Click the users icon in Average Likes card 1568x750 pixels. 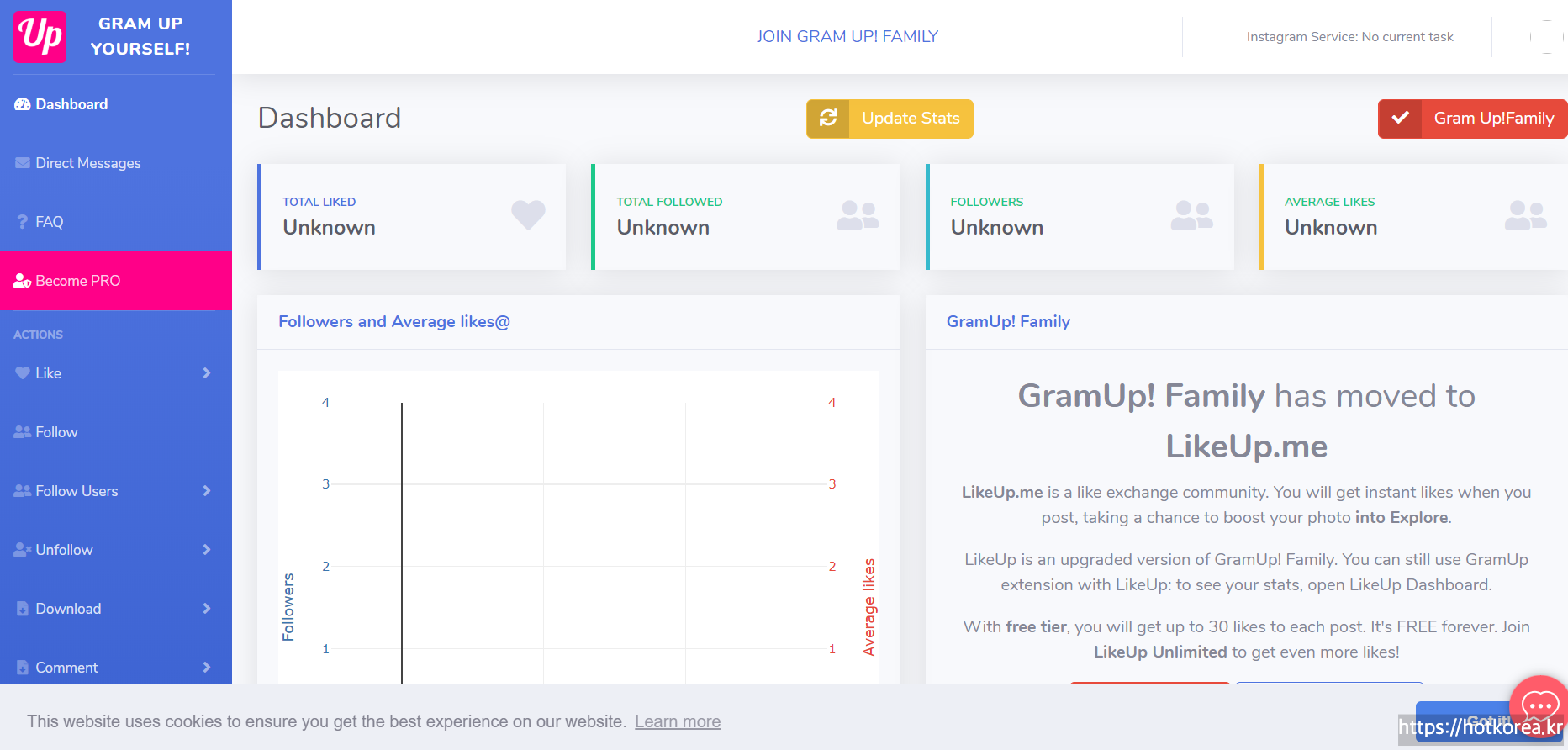(x=1526, y=215)
